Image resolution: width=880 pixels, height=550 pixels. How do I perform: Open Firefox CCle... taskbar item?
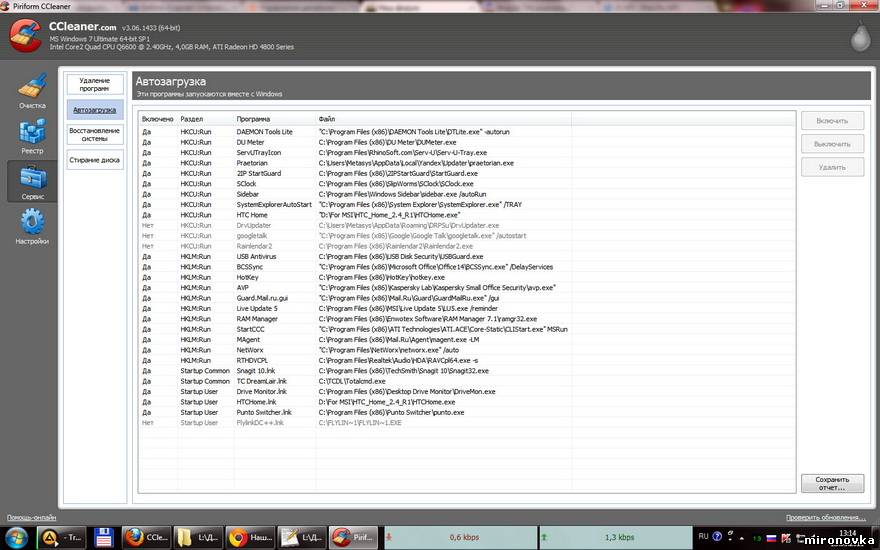click(x=146, y=537)
